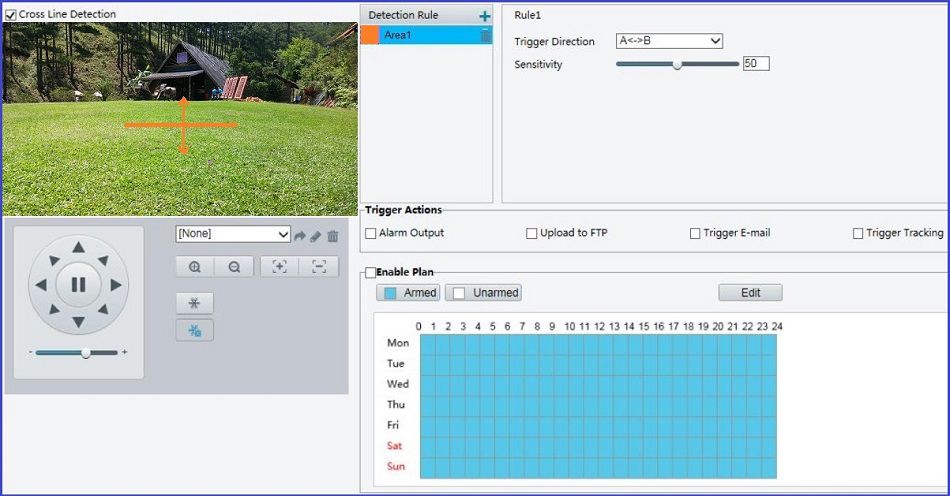Move camera up-left with diagonal arrow

(x=54, y=260)
